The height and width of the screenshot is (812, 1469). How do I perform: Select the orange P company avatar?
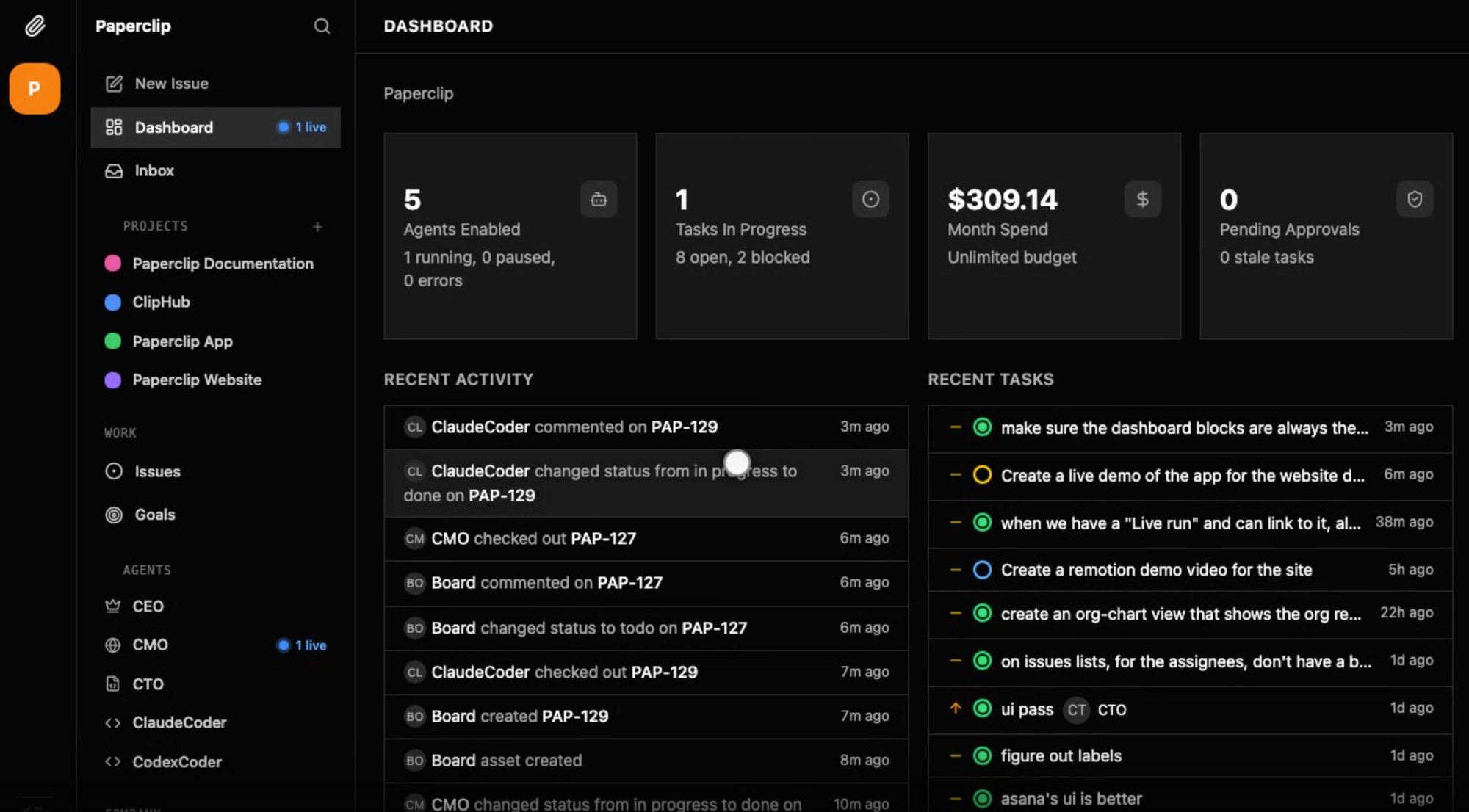35,89
